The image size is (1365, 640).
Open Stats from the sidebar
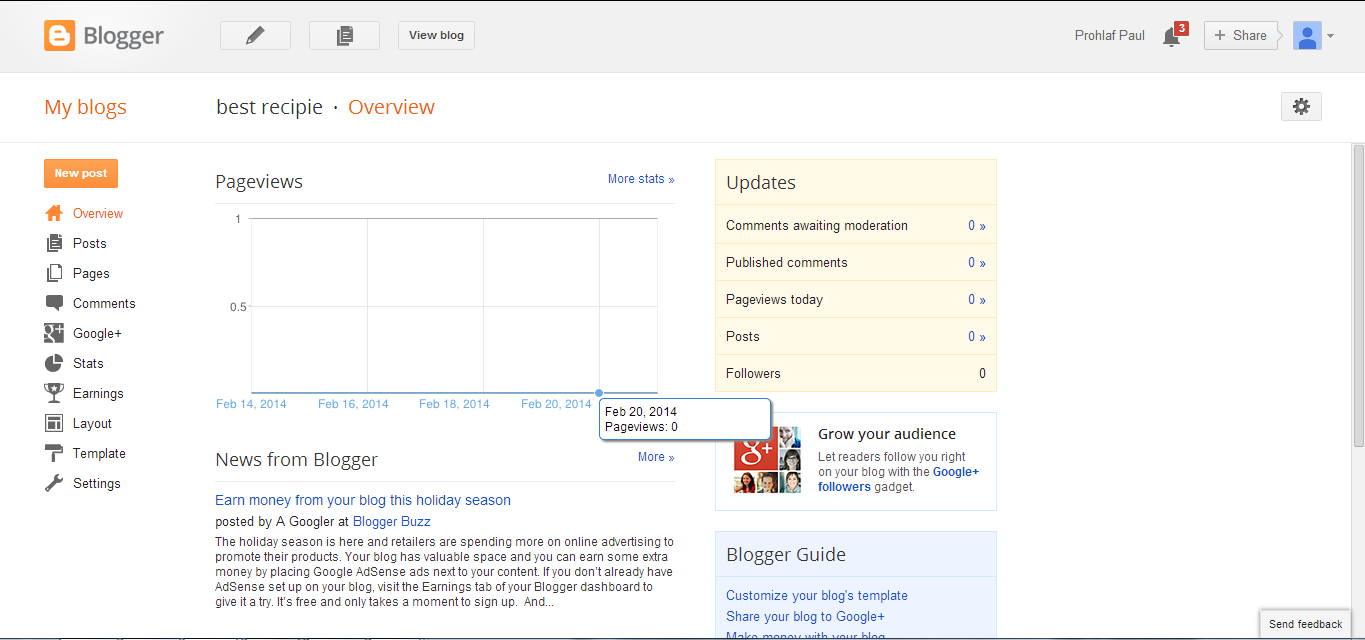[88, 363]
